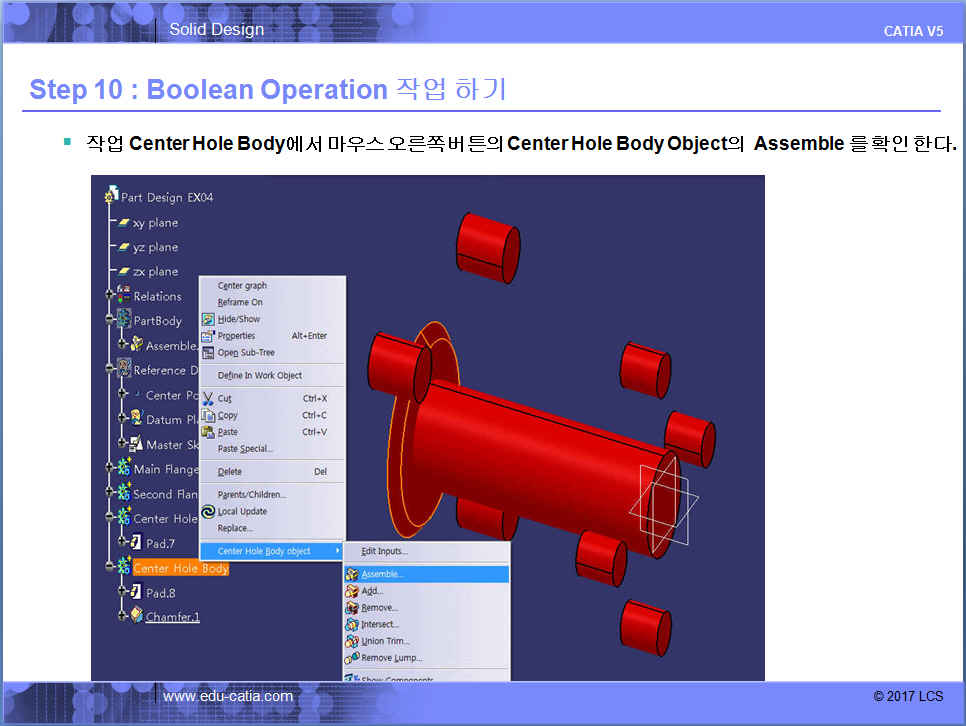
Task: Select Pad.7 in the specification tree
Action: 159,543
